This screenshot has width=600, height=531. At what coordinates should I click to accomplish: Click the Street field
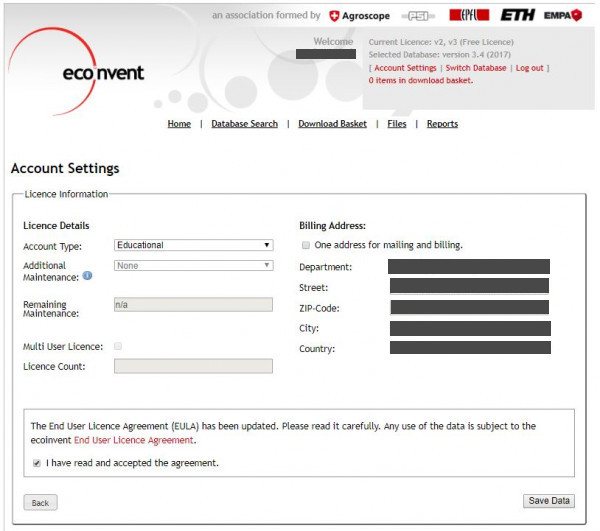point(469,286)
